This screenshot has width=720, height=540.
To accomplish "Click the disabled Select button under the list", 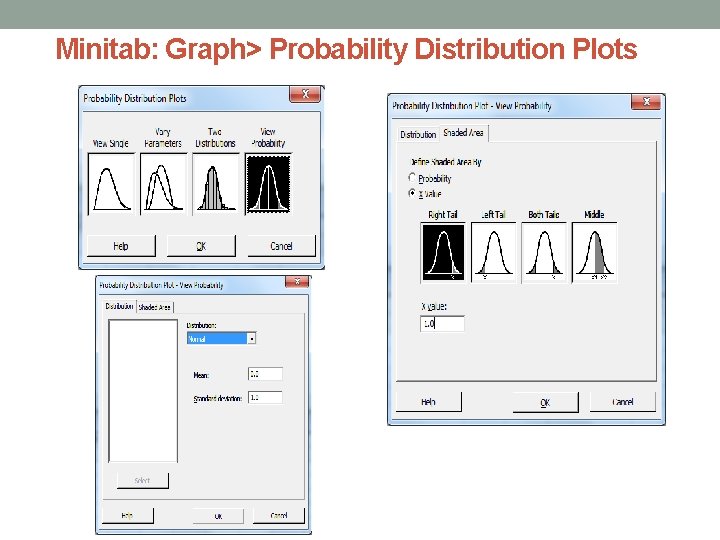I will pos(143,481).
